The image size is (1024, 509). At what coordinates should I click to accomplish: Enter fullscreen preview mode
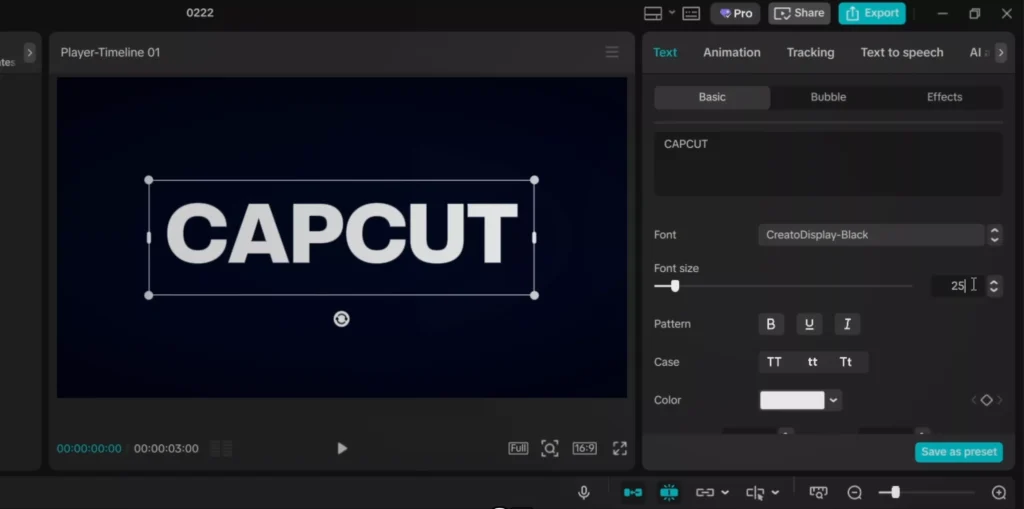[x=620, y=448]
